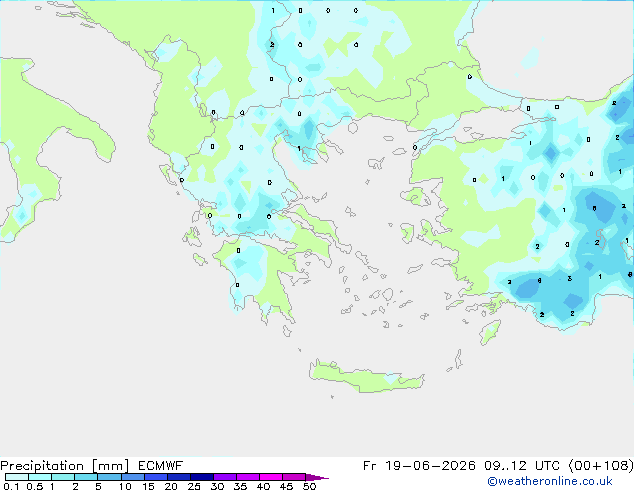634x490 pixels.
Task: Select the 2–5 mm legend color swatch
Action: [86, 477]
